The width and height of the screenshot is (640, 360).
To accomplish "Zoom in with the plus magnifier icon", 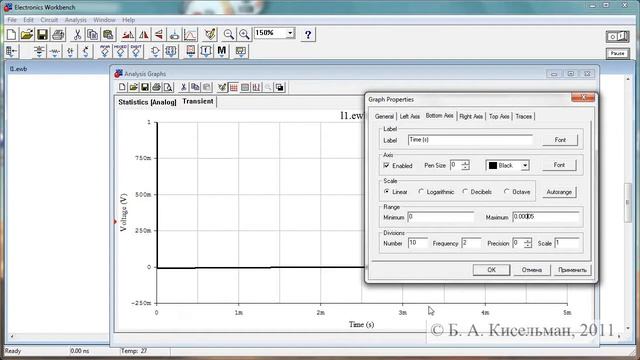I will (244, 35).
